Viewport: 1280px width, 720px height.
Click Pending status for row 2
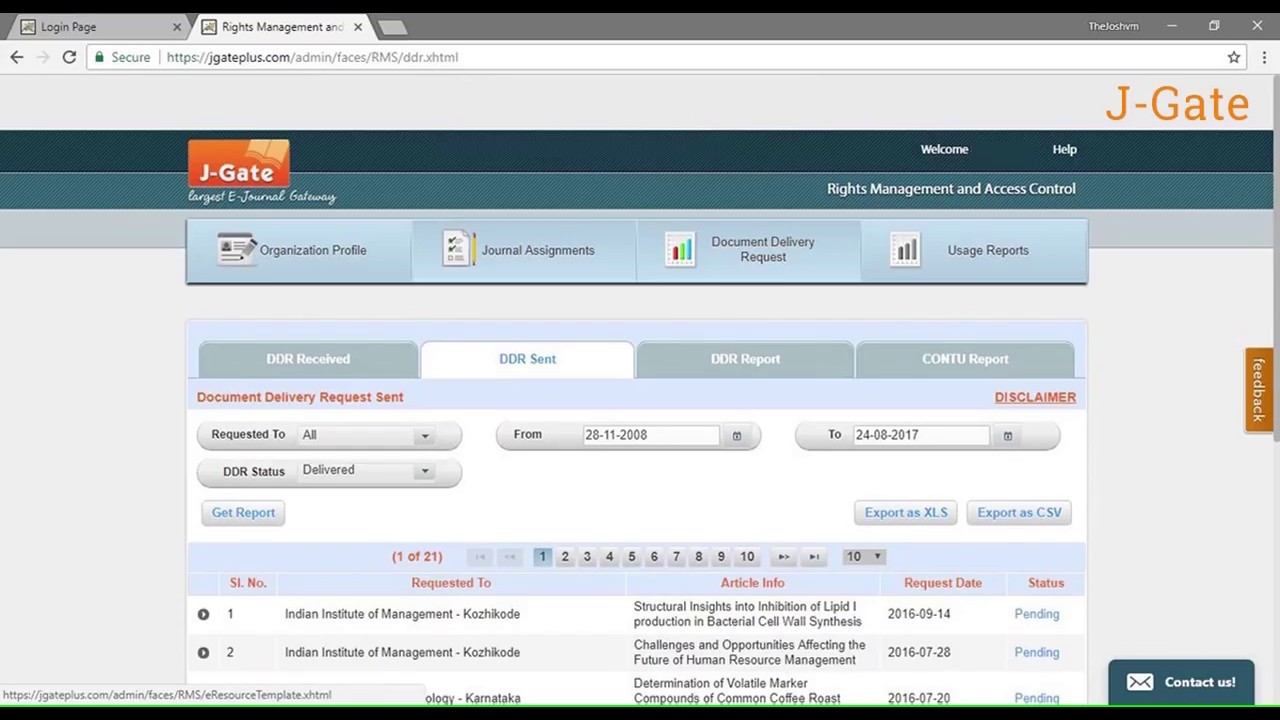(1036, 653)
